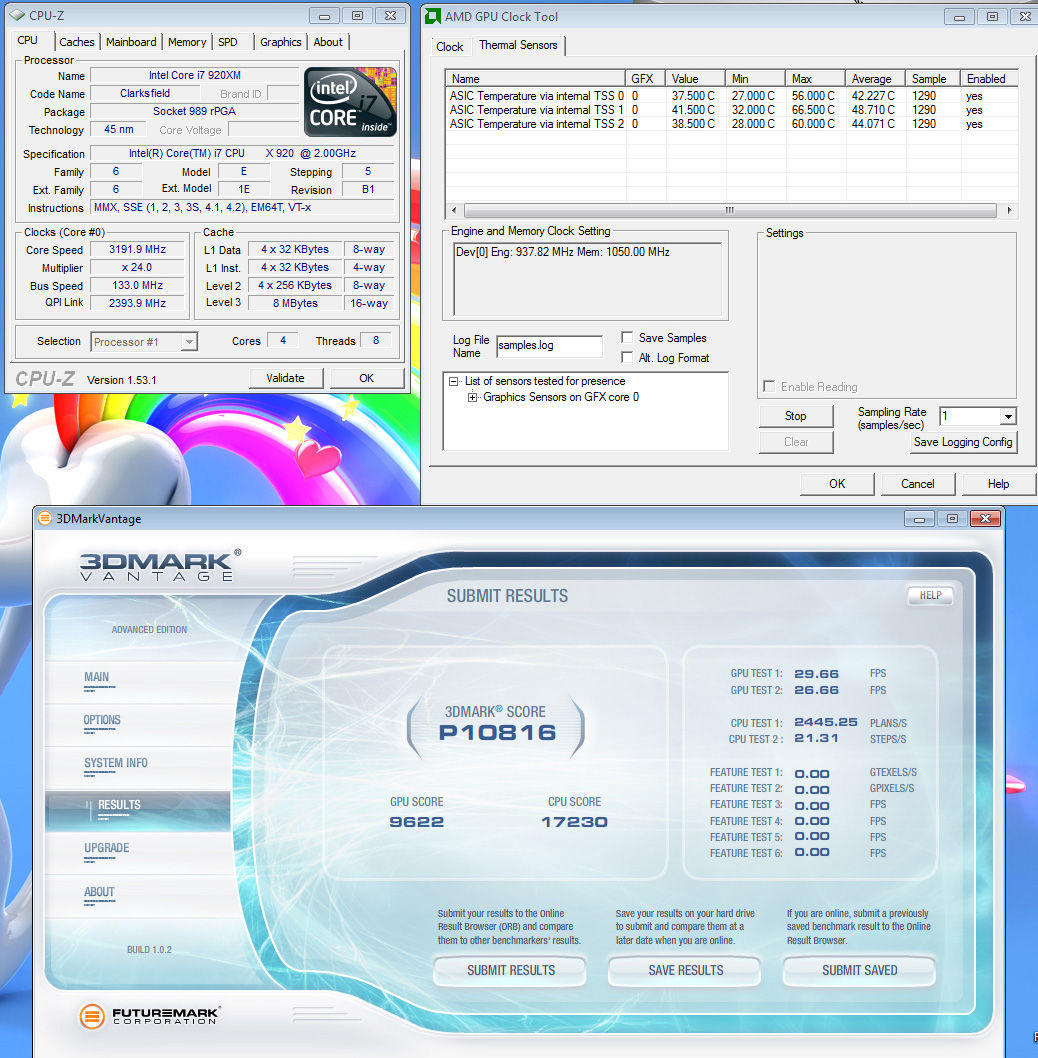This screenshot has width=1038, height=1058.
Task: Click the Enabled column header
Action: (x=989, y=79)
